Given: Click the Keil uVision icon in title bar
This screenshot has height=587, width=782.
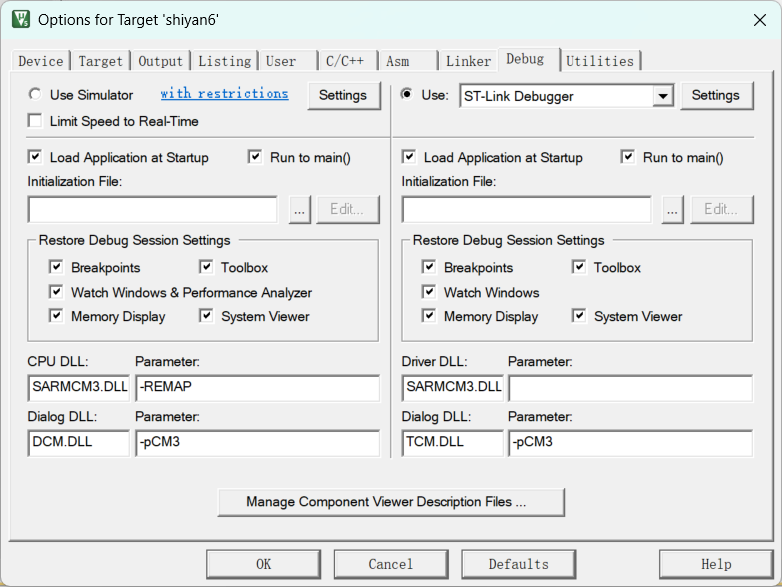Looking at the screenshot, I should 20,19.
